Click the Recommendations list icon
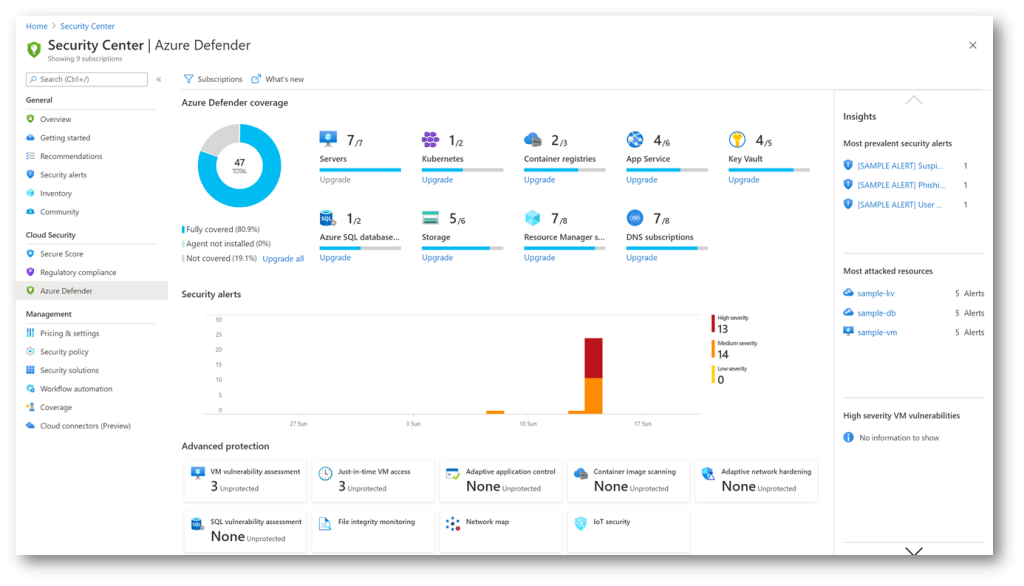 coord(30,155)
